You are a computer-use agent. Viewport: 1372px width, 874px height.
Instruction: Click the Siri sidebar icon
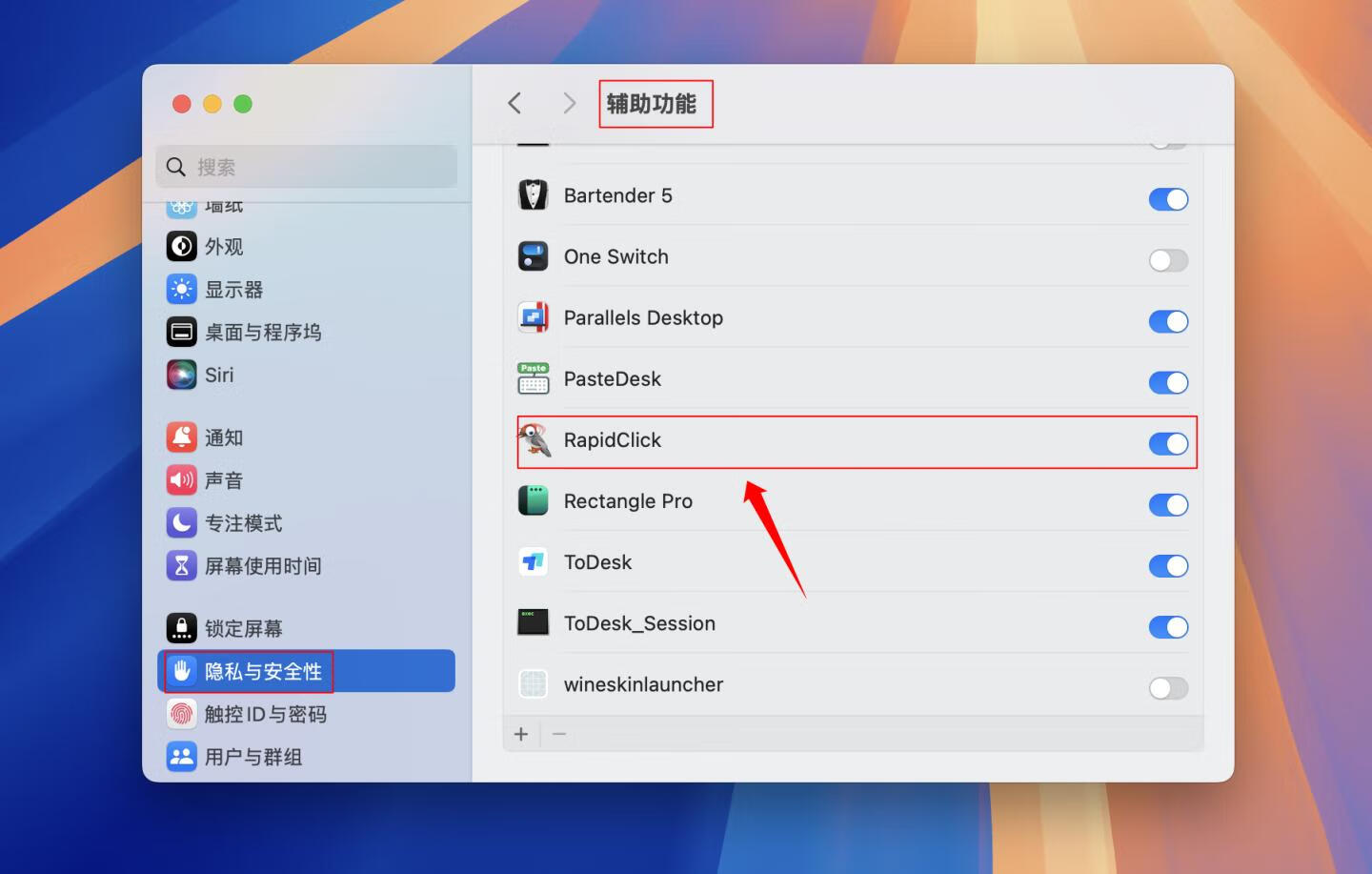(181, 375)
